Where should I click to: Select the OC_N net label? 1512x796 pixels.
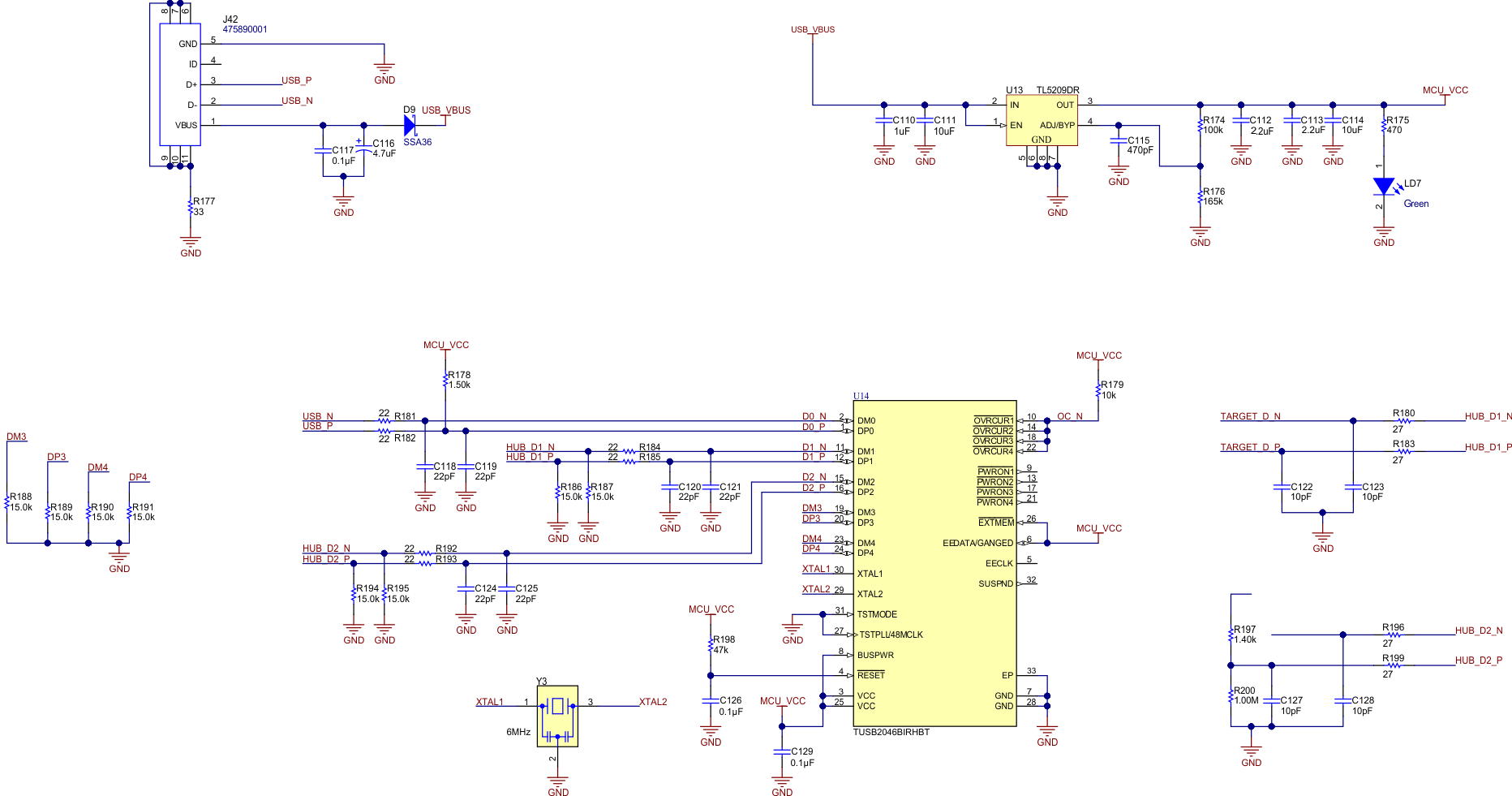(1070, 416)
